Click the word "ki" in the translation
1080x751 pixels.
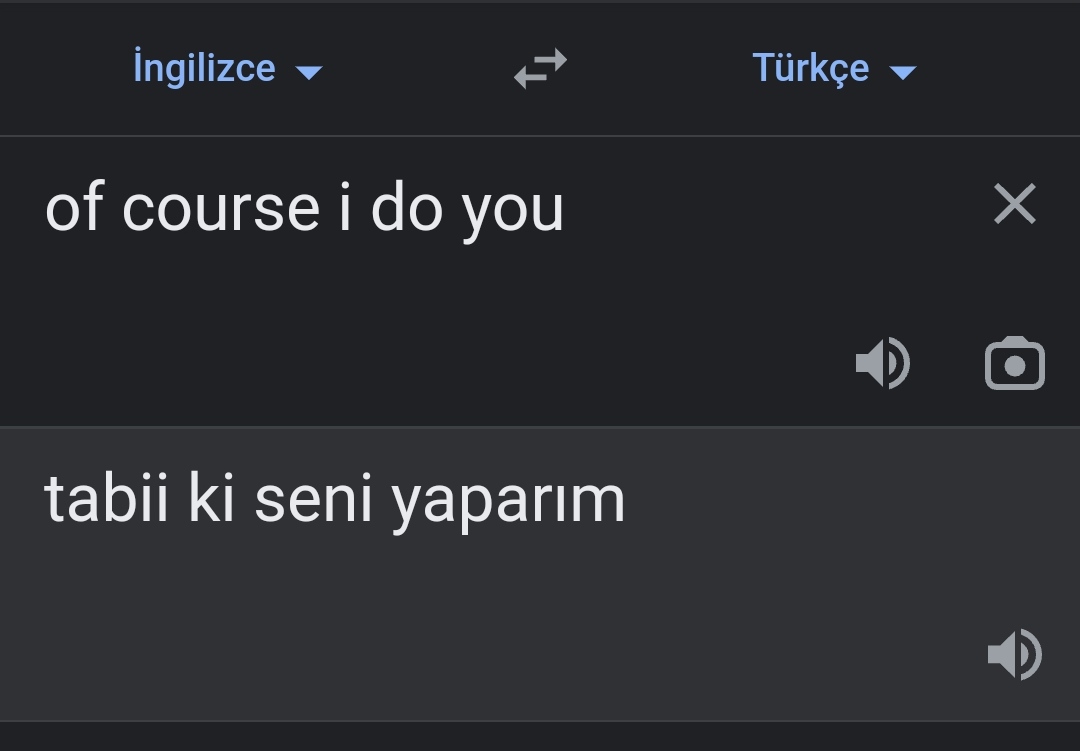tap(211, 499)
